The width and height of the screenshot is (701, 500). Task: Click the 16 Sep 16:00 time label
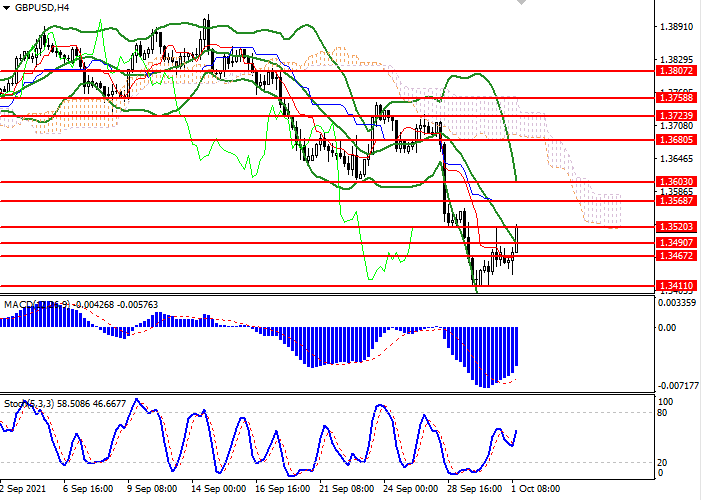[x=283, y=489]
